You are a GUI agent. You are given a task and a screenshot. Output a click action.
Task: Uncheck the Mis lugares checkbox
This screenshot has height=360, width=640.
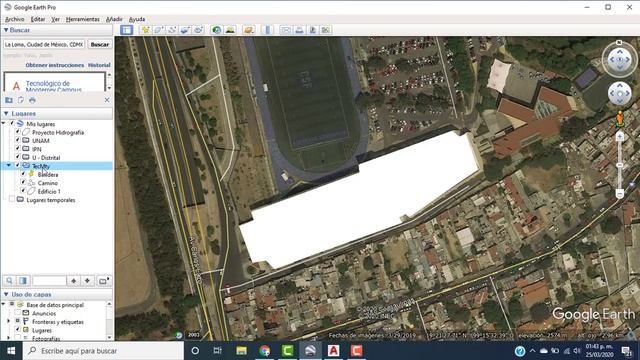[12, 124]
